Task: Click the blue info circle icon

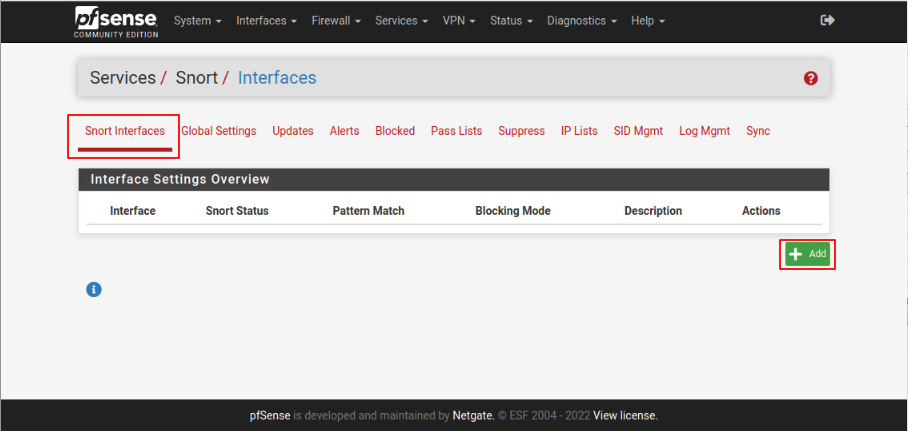Action: click(x=94, y=289)
